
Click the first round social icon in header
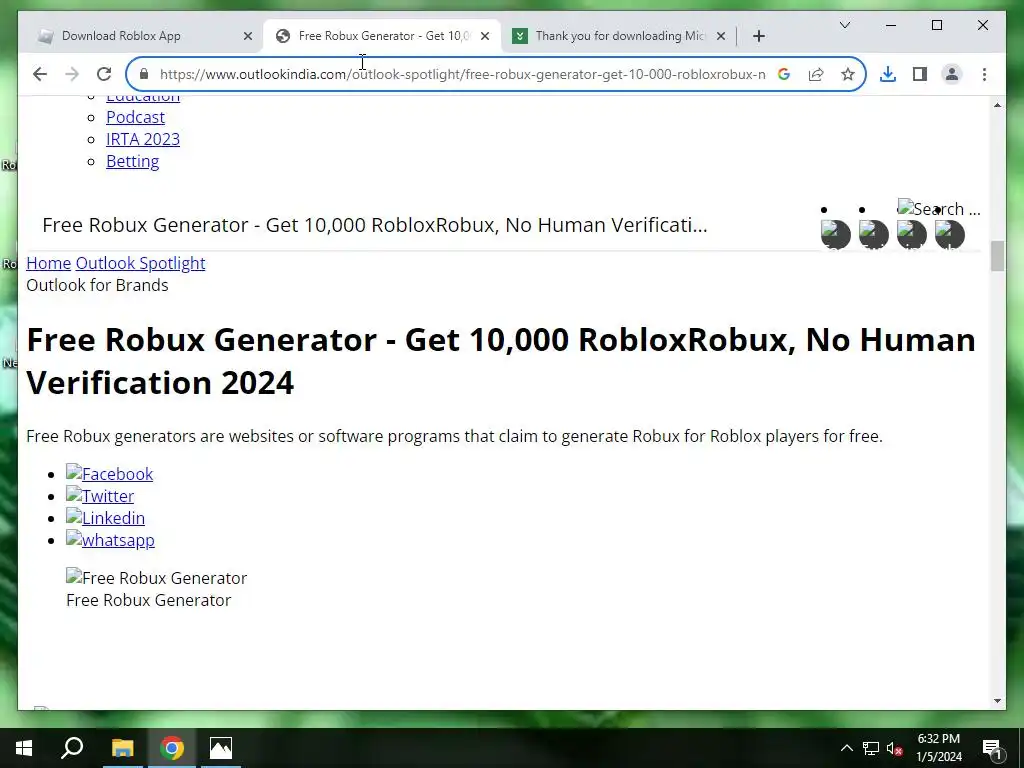click(836, 235)
